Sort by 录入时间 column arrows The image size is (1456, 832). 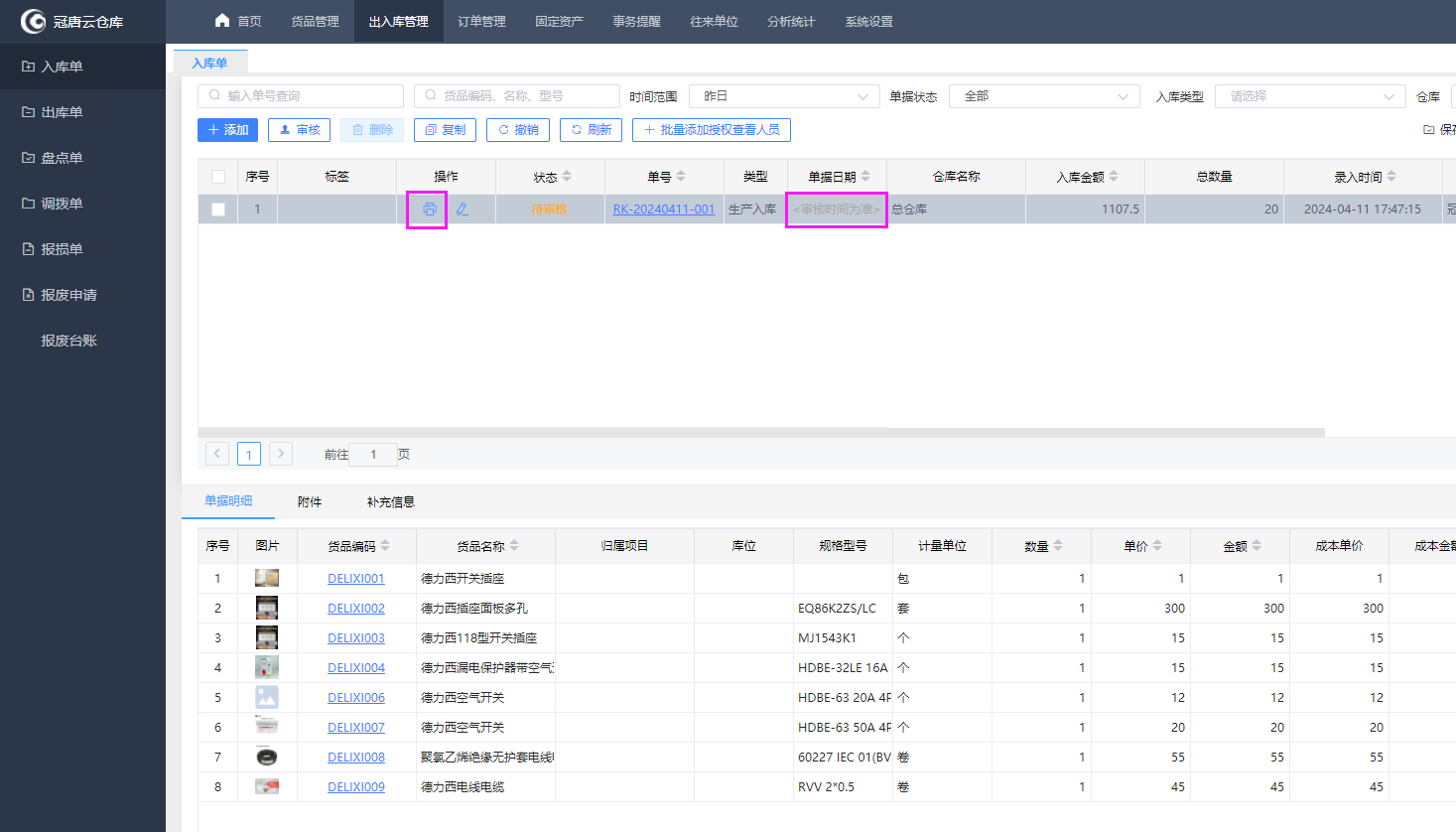click(x=1391, y=176)
